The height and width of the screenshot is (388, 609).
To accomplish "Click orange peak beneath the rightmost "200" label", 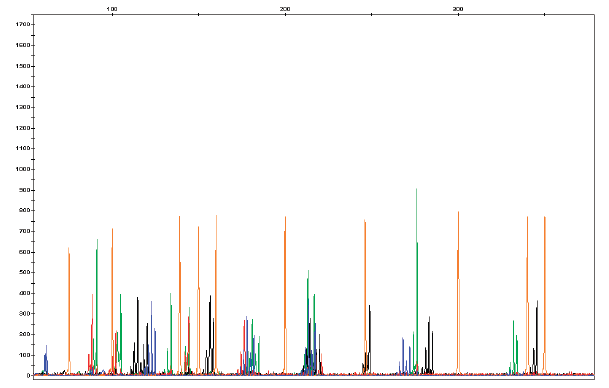I will point(458,293).
